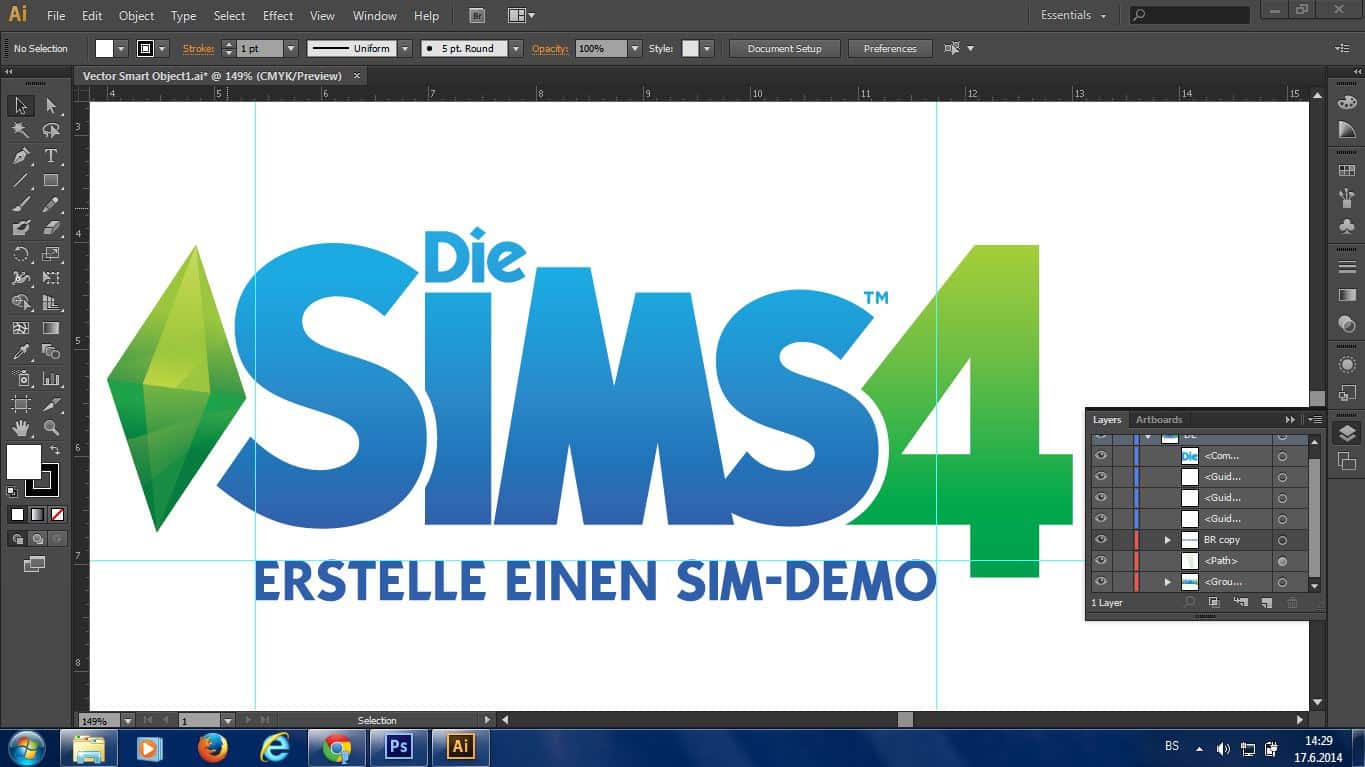Open the Opacity percentage dropdown
1365x767 pixels.
pos(634,48)
